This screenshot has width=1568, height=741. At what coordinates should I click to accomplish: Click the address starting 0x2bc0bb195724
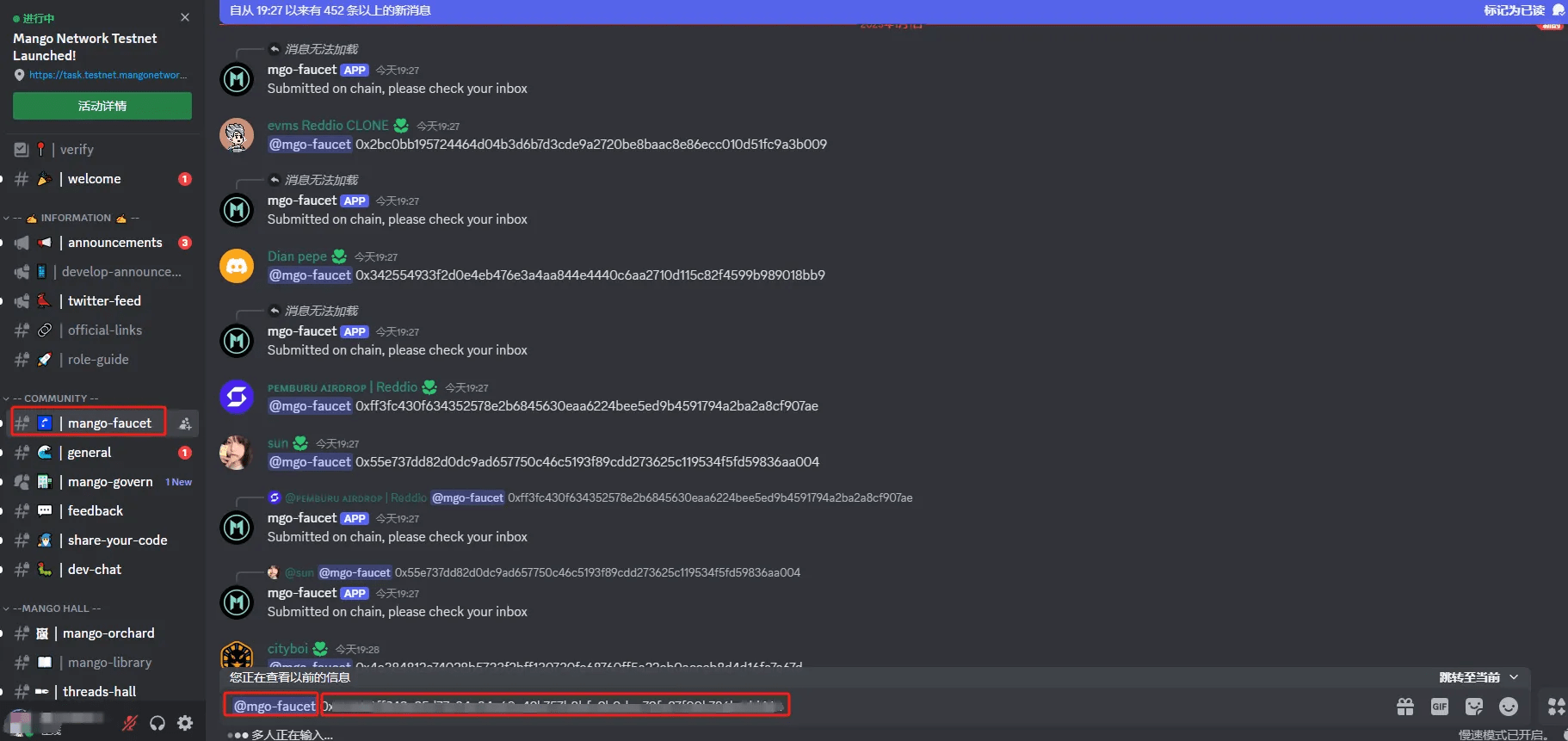pos(591,145)
